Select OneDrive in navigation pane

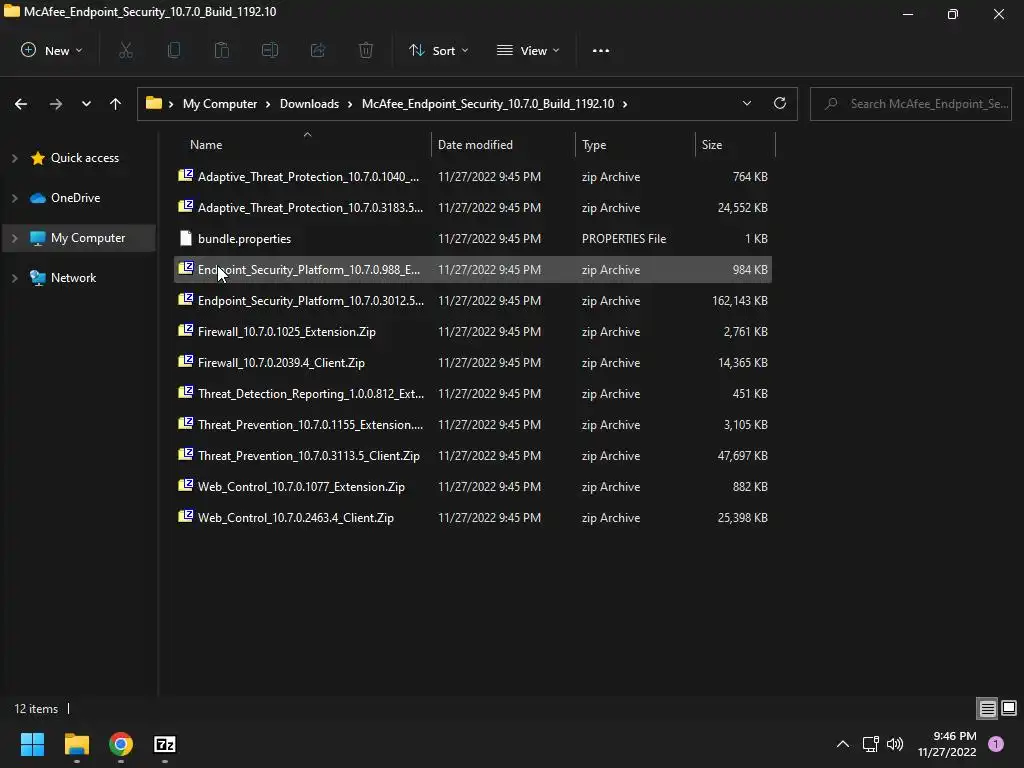[x=76, y=197]
